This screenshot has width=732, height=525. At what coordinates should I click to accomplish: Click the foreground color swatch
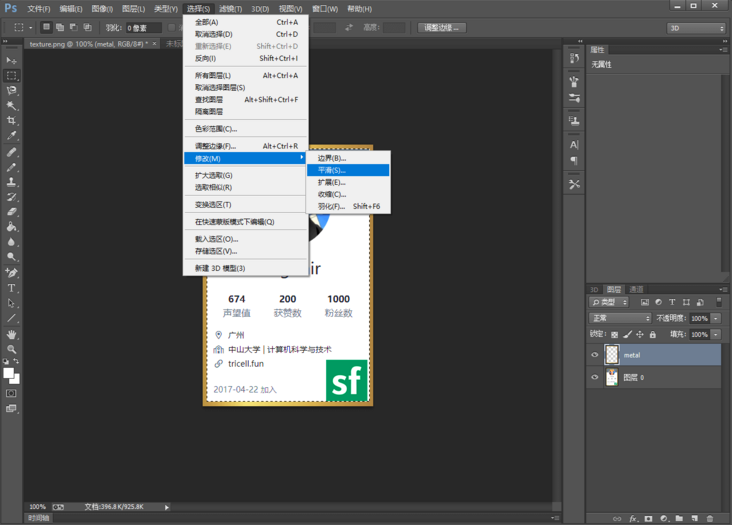pos(8,373)
